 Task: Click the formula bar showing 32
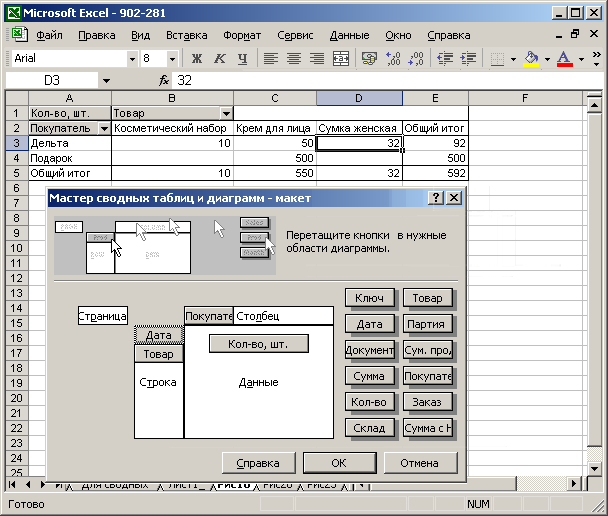click(386, 81)
